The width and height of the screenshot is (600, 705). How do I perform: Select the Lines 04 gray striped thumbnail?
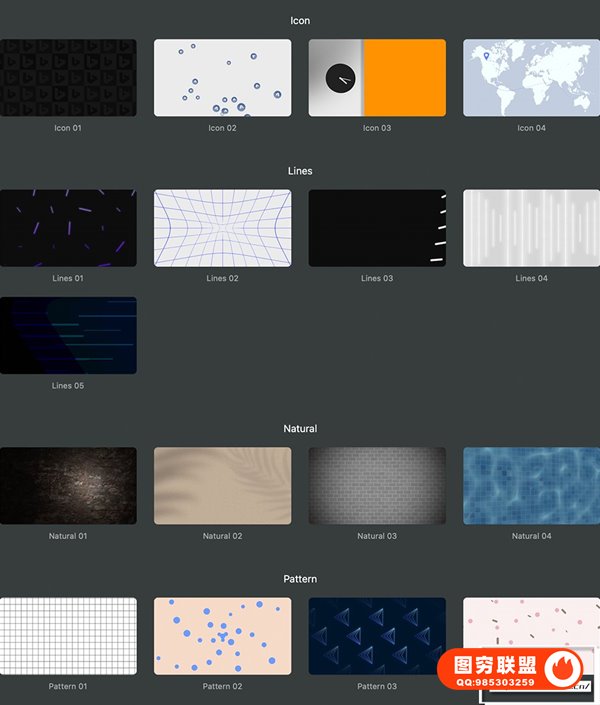tap(531, 228)
